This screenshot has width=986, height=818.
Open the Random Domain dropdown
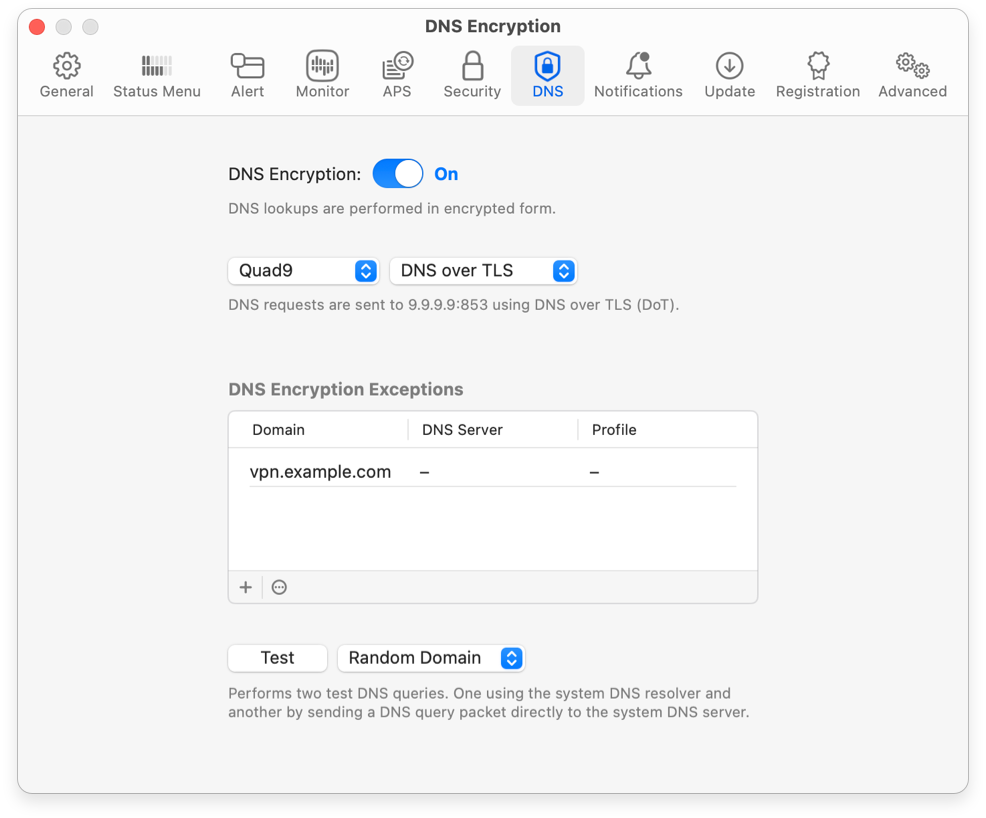(x=431, y=658)
